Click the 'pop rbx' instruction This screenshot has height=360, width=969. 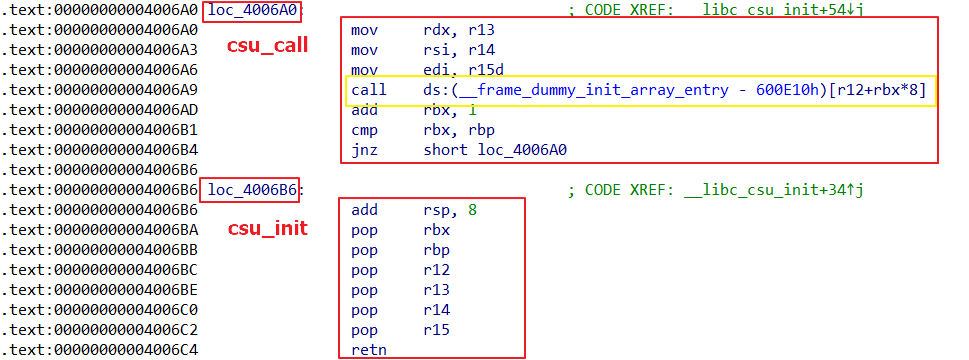point(400,230)
